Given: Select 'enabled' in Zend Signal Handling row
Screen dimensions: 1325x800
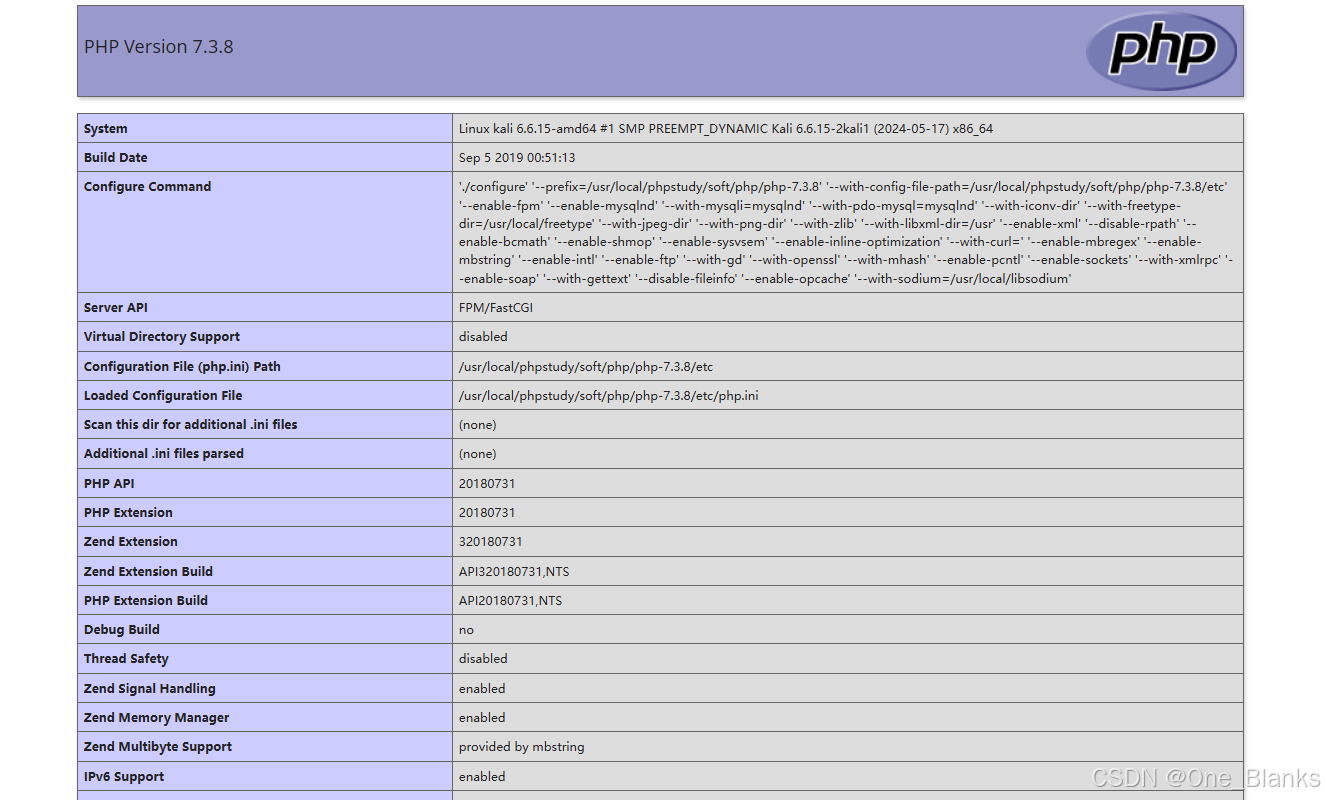Looking at the screenshot, I should [482, 689].
